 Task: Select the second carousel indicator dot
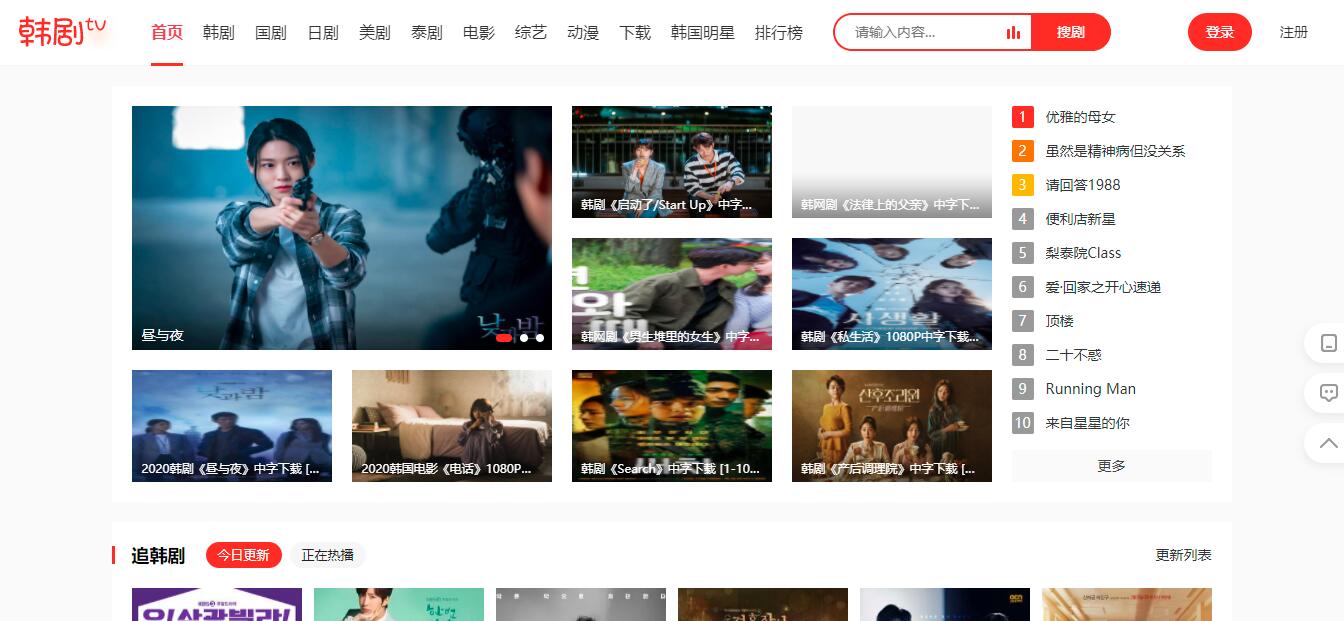(x=524, y=338)
